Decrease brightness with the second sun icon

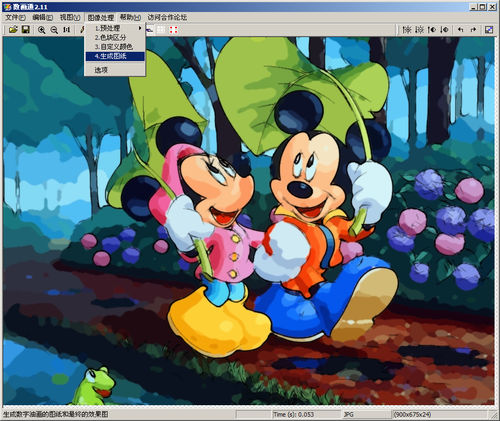(x=419, y=30)
